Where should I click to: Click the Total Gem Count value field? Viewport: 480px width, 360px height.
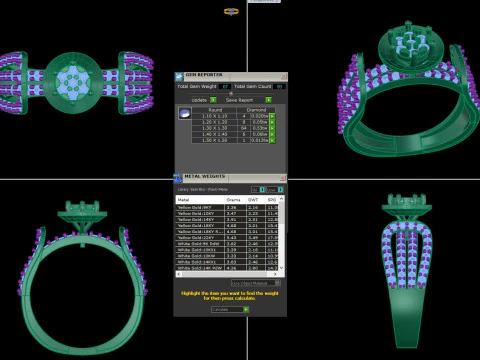click(x=279, y=87)
